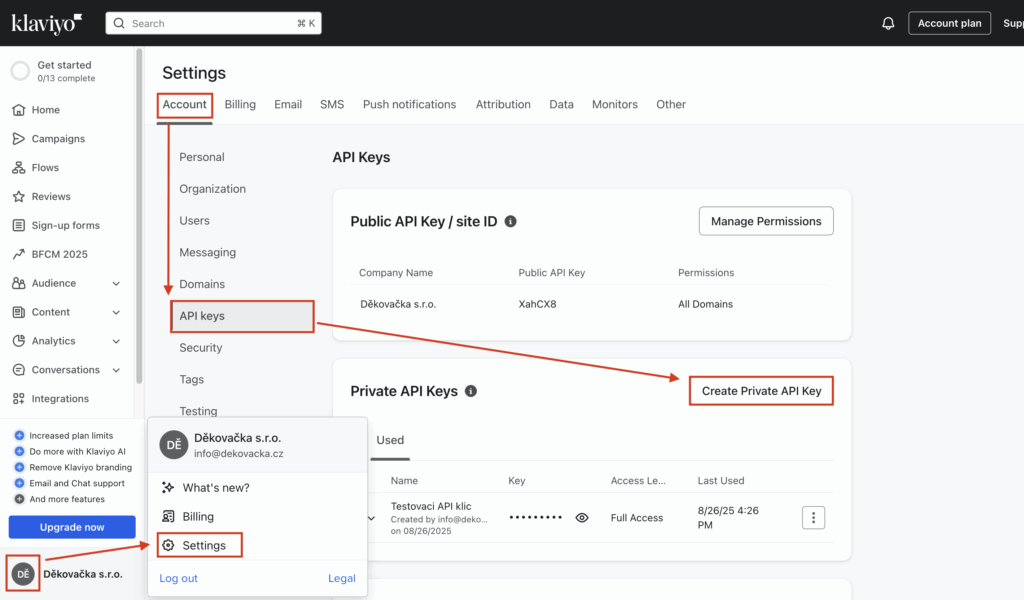Open the Security settings section
The image size is (1024, 600).
200,348
